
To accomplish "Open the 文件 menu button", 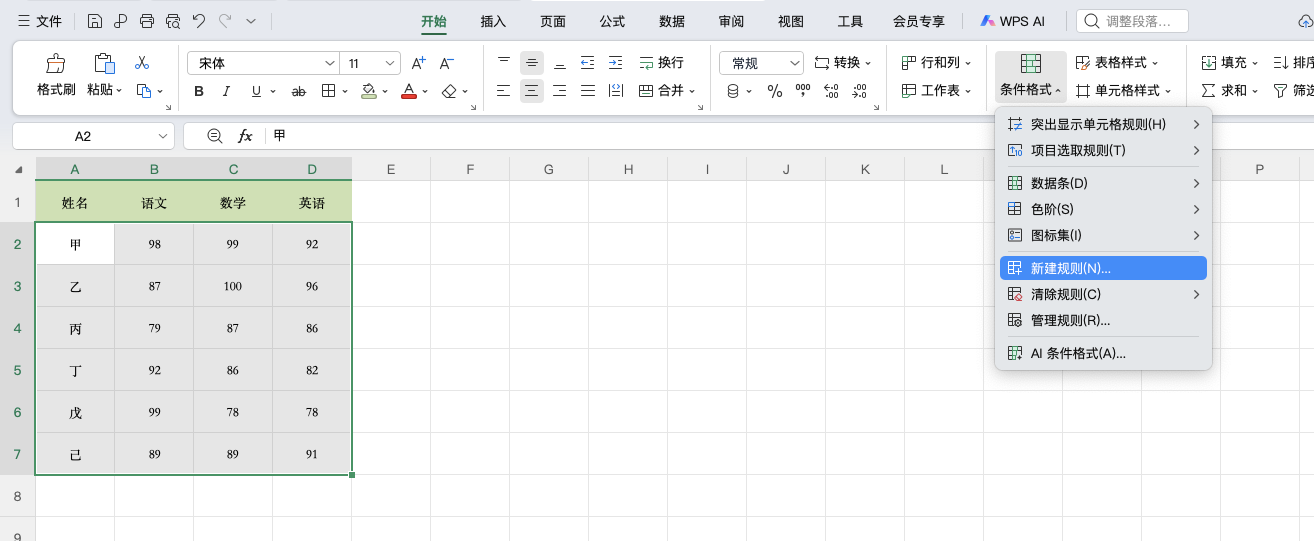I will pos(40,21).
